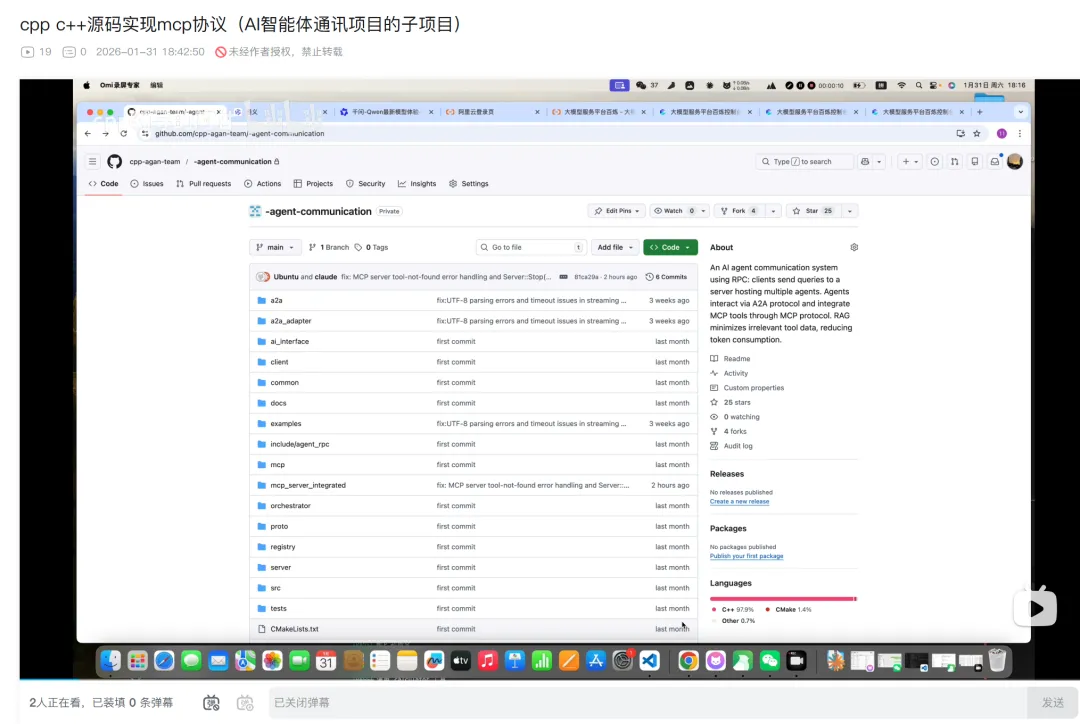The image size is (1080, 724).
Task: Open App Store in the Dock
Action: click(x=596, y=661)
